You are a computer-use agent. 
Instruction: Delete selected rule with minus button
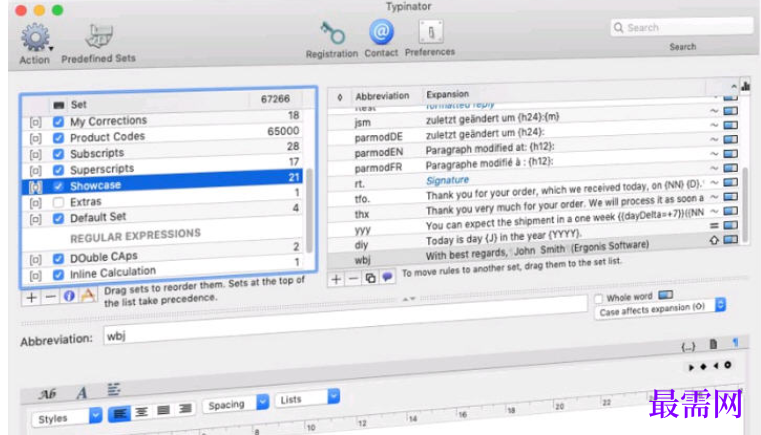353,279
